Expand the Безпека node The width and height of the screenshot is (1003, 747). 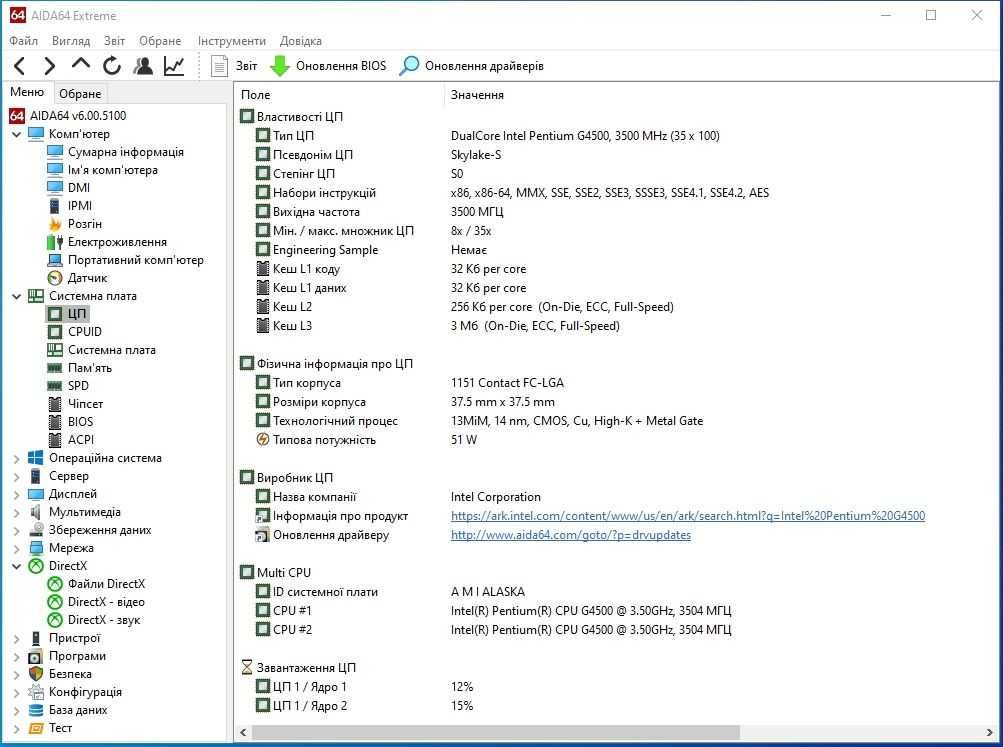pos(17,674)
